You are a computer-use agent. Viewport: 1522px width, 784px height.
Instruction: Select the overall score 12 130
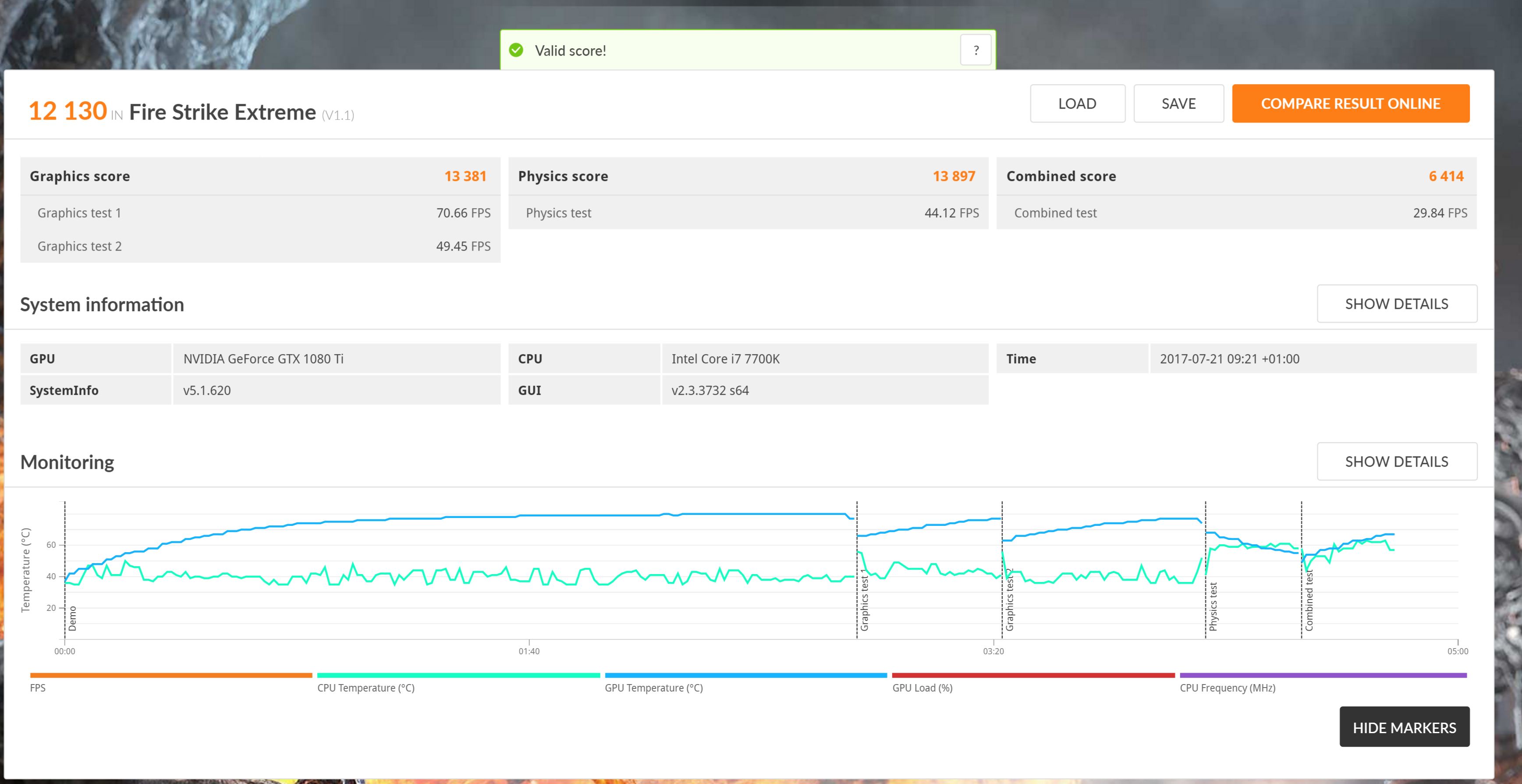coord(67,111)
